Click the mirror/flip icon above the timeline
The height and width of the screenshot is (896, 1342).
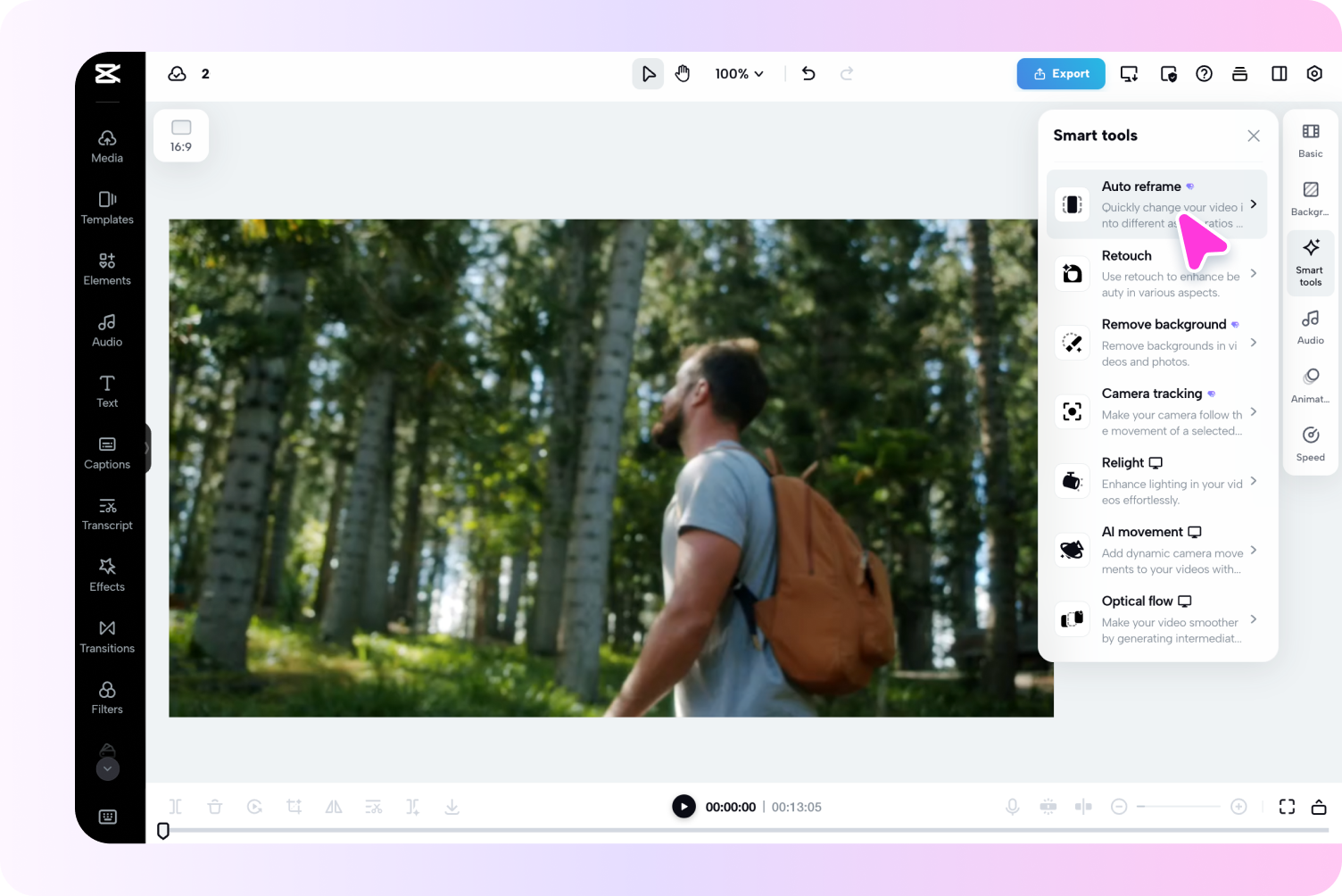[334, 806]
